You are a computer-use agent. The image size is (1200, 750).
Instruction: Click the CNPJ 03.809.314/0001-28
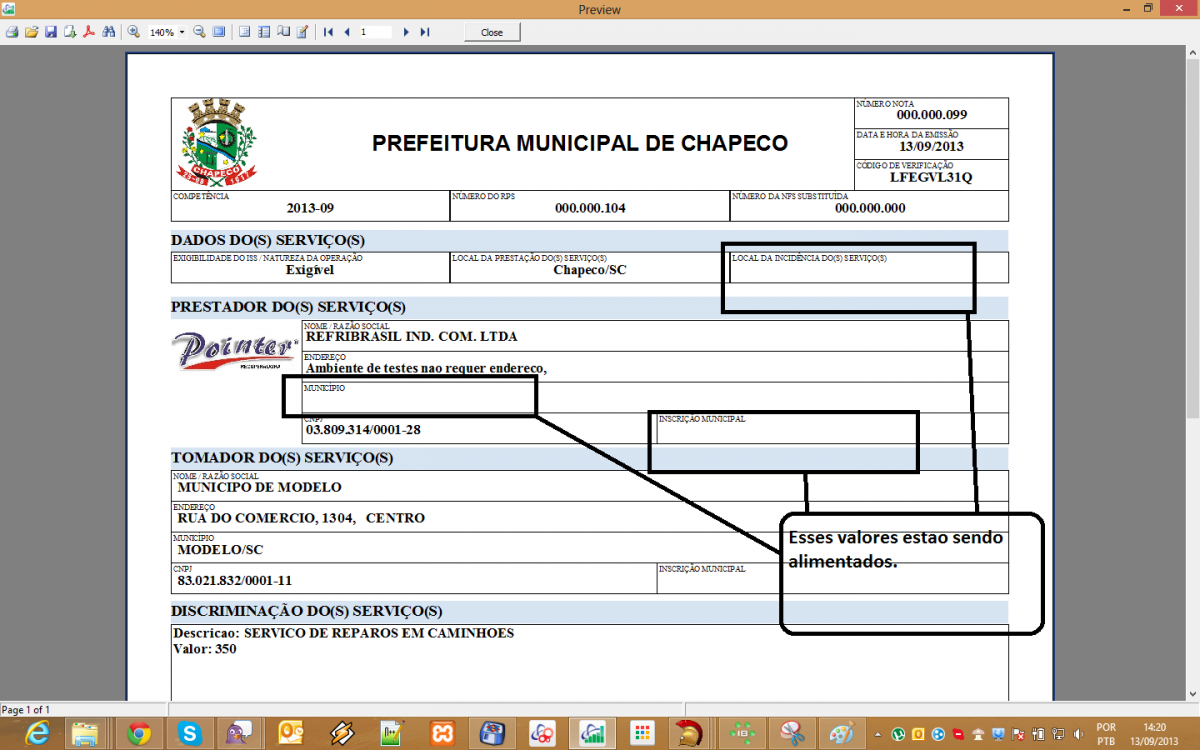click(363, 430)
